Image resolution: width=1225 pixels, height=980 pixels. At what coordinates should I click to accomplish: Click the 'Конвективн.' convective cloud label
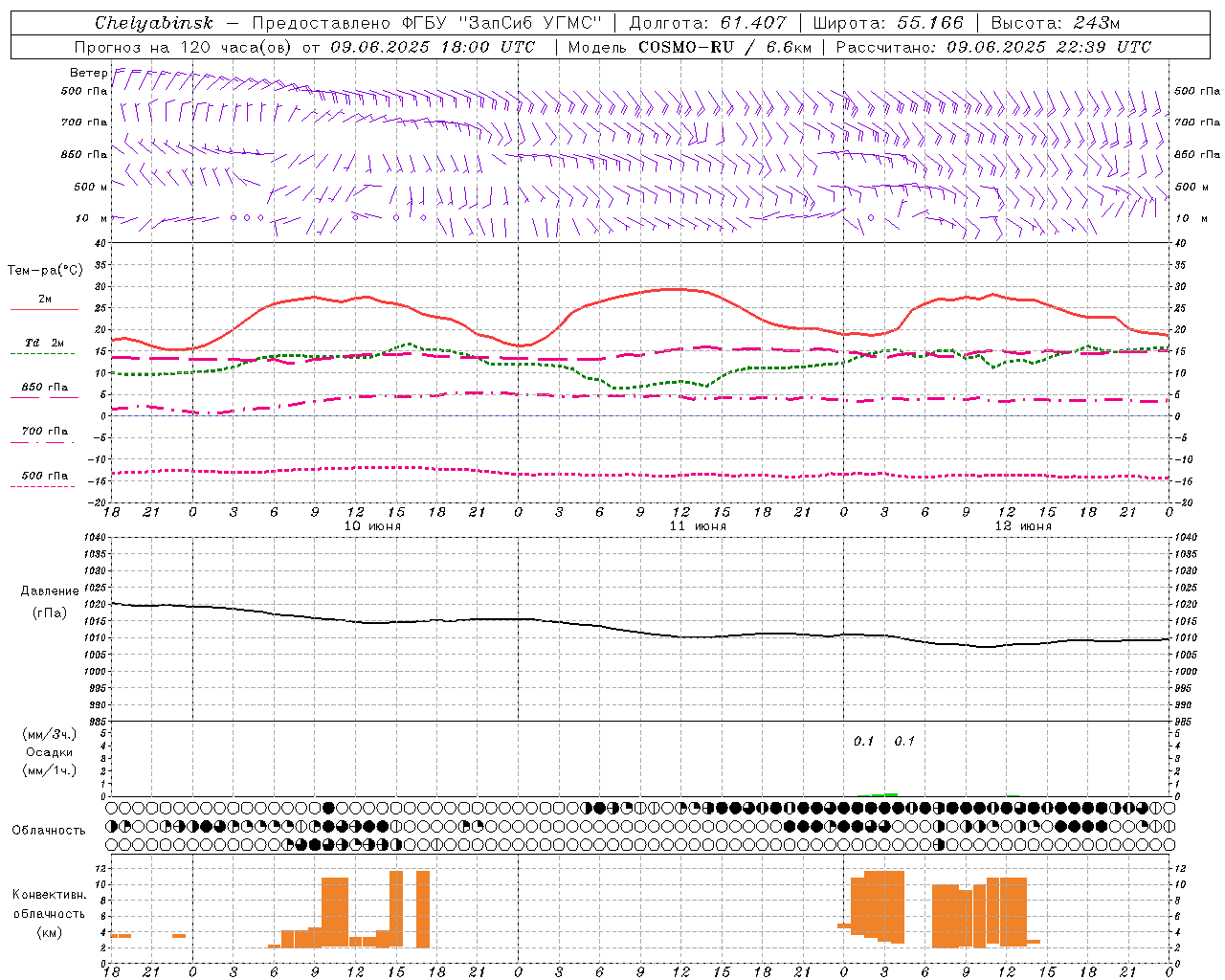pos(50,895)
